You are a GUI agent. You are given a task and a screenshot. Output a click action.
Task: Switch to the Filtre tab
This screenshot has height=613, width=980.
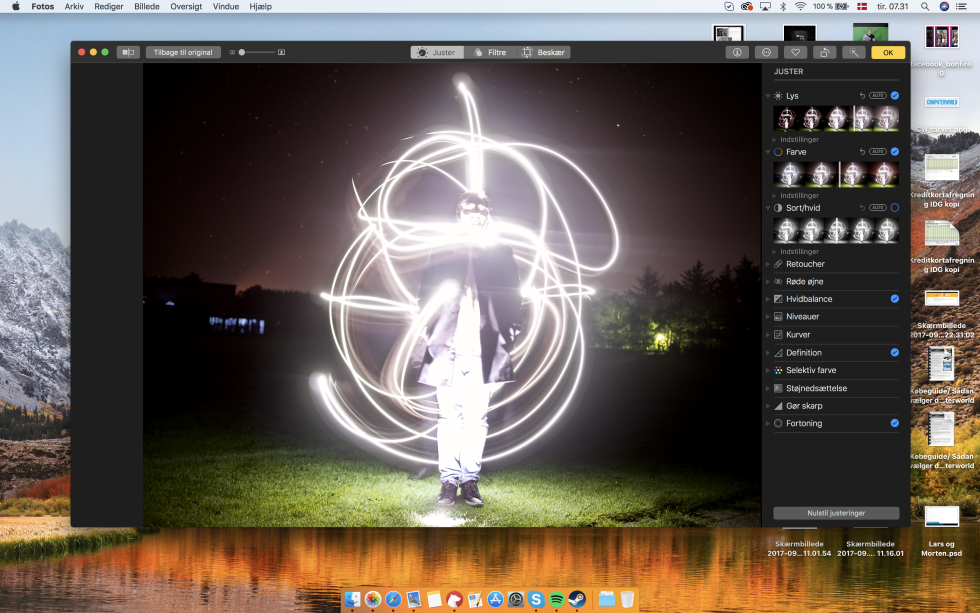pos(490,52)
